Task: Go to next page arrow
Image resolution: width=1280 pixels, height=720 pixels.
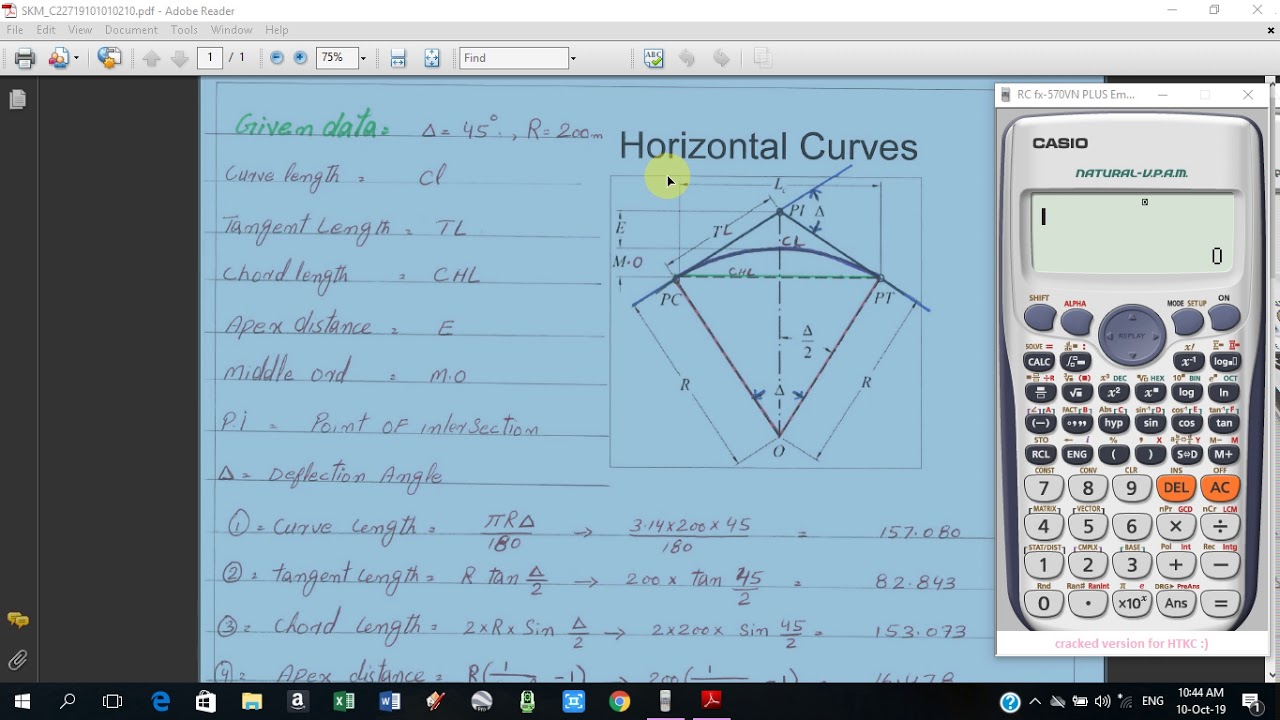Action: (x=180, y=58)
